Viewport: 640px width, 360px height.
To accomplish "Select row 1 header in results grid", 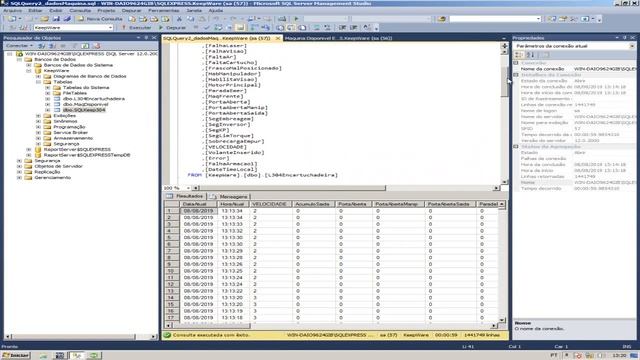I will (x=171, y=211).
